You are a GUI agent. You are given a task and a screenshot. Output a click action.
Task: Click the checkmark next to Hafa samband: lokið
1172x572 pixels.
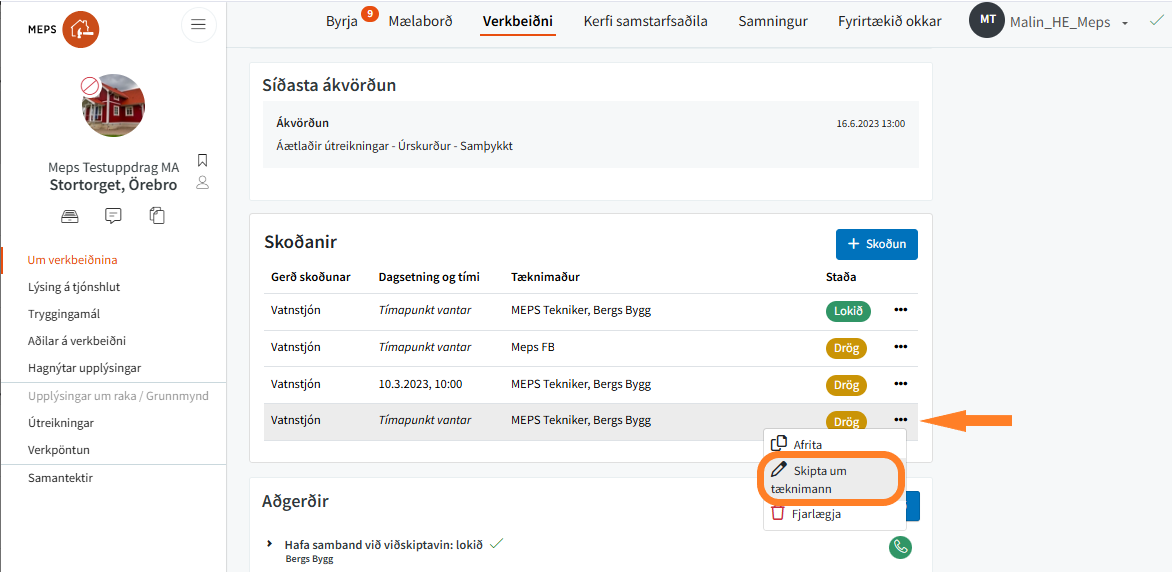496,544
